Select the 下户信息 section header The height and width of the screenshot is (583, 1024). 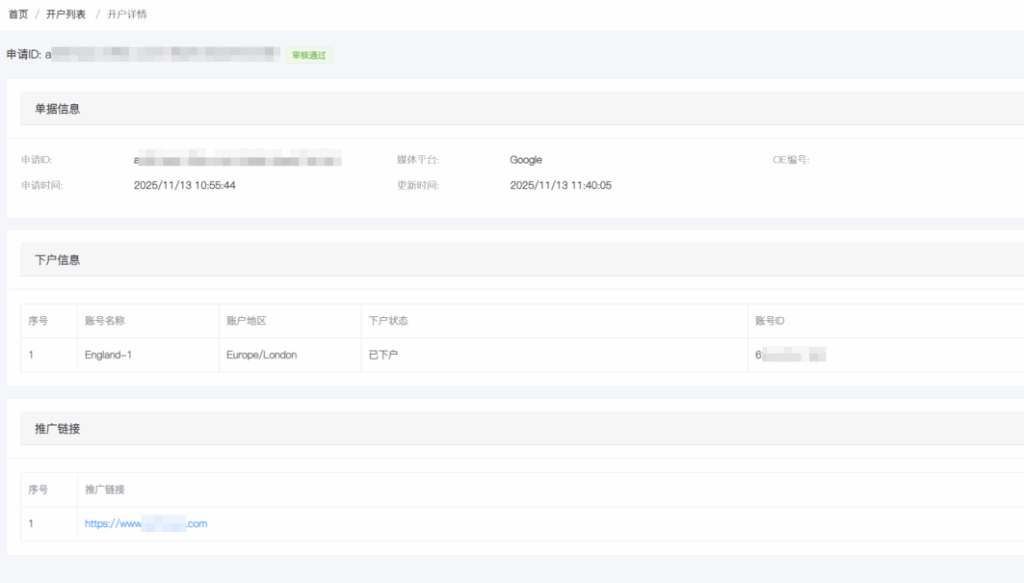coord(58,259)
